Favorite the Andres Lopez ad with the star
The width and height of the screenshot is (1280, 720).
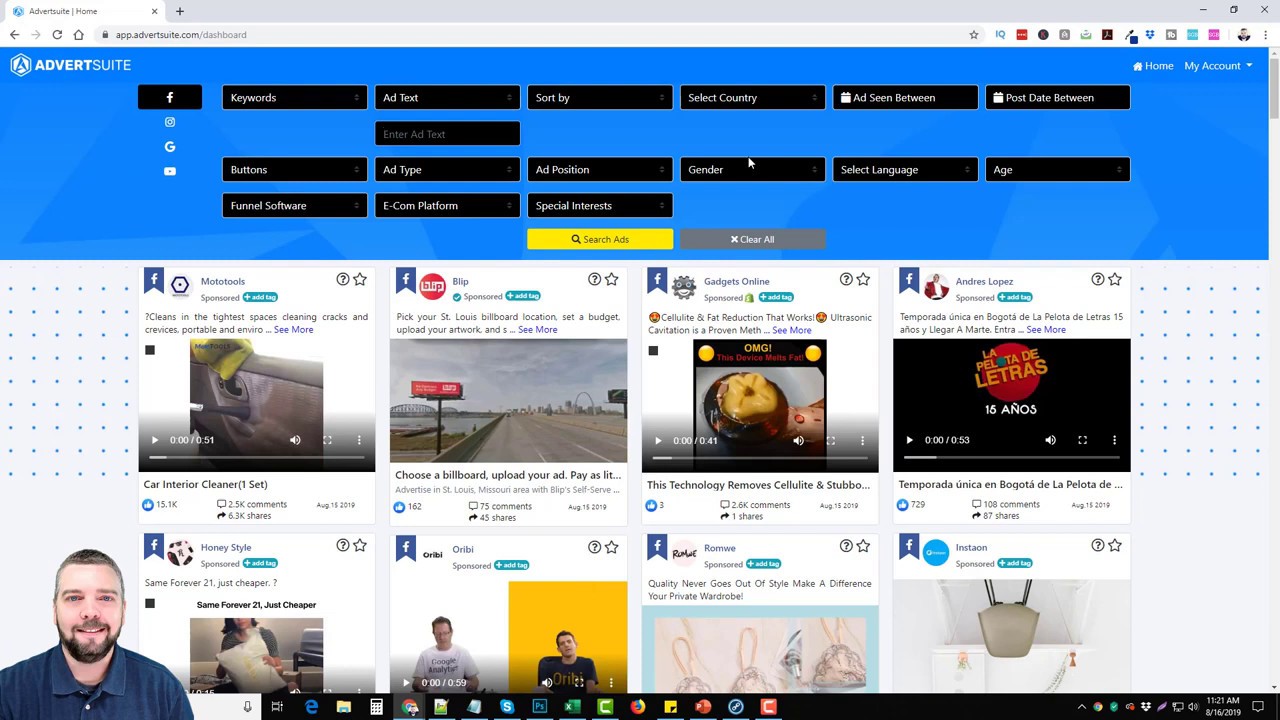click(1115, 280)
